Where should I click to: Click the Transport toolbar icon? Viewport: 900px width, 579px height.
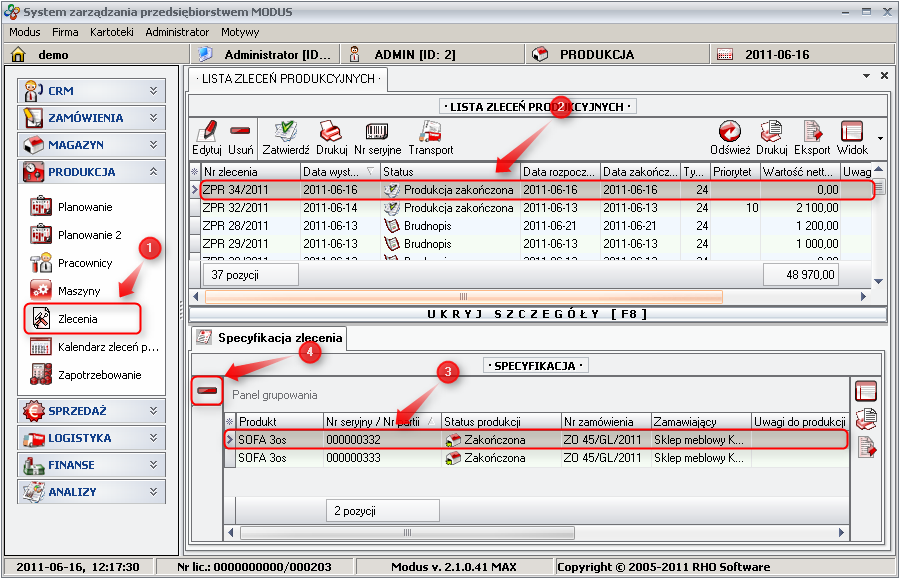point(431,132)
